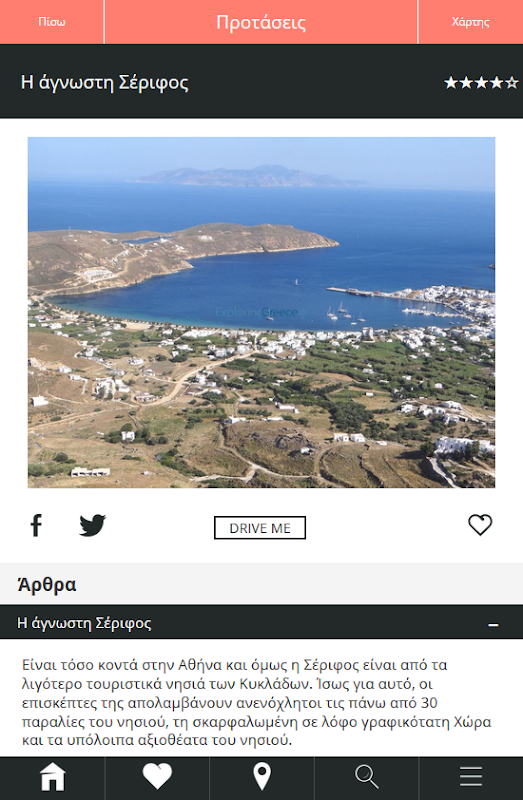This screenshot has width=523, height=800.
Task: Click the DRIVE ME button
Action: click(x=260, y=528)
